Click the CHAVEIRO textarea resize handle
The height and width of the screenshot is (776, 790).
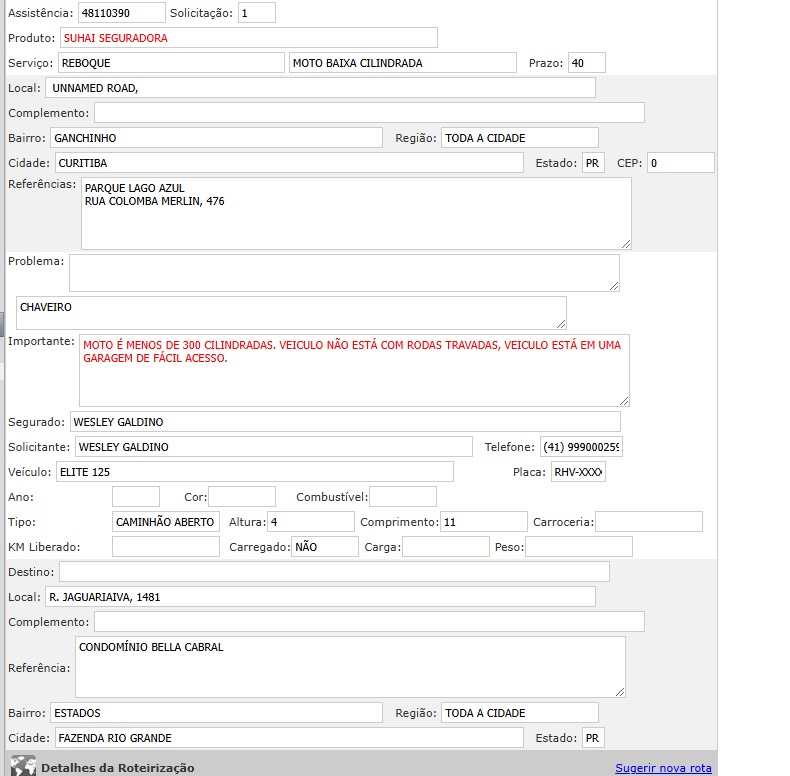point(560,323)
